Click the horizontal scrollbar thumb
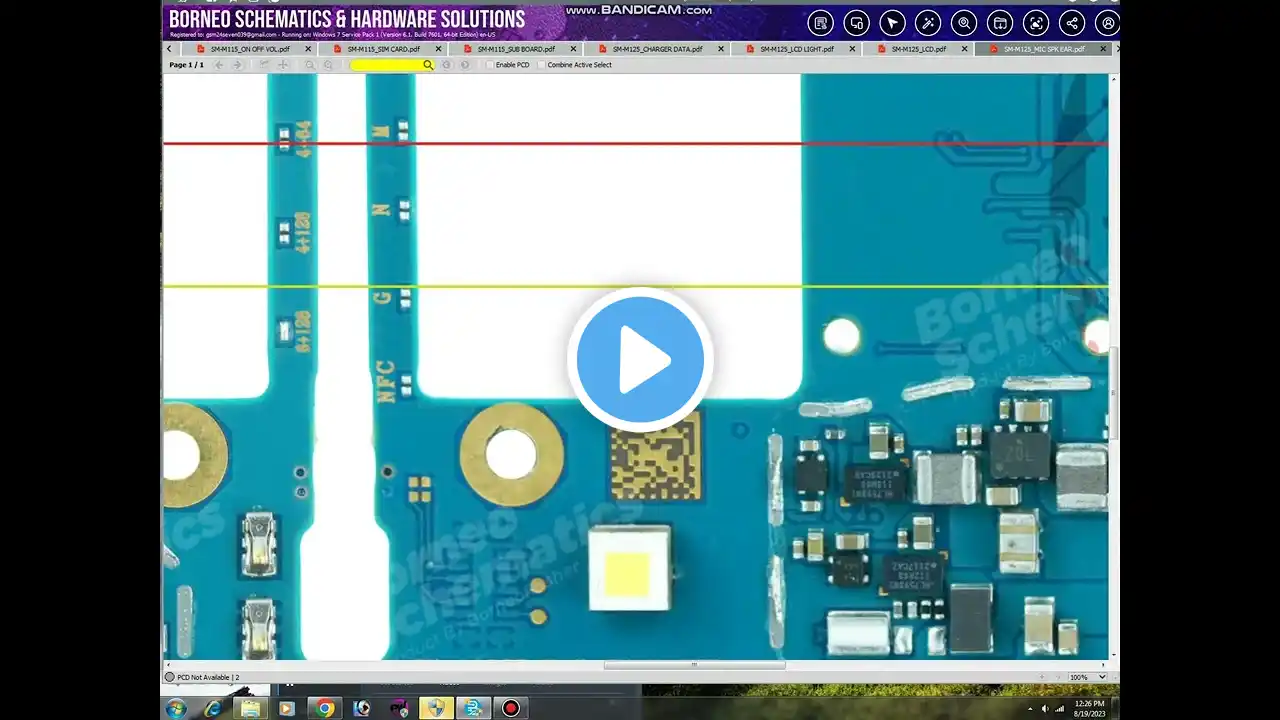1280x720 pixels. [x=694, y=665]
